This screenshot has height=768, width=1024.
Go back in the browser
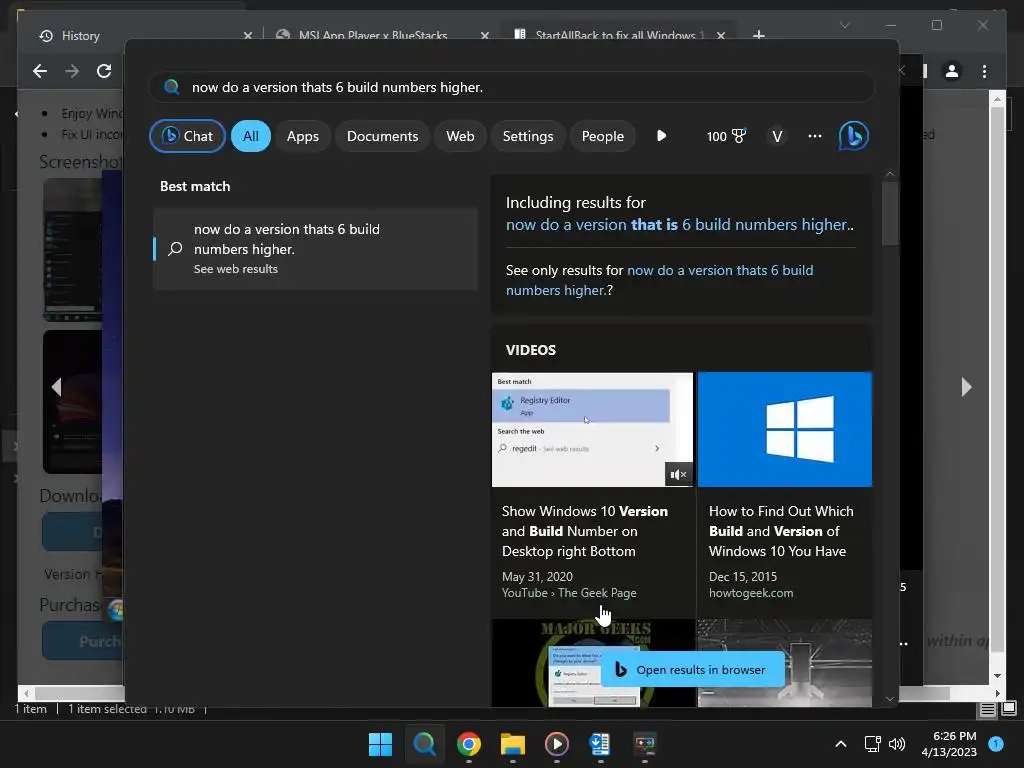click(x=40, y=71)
